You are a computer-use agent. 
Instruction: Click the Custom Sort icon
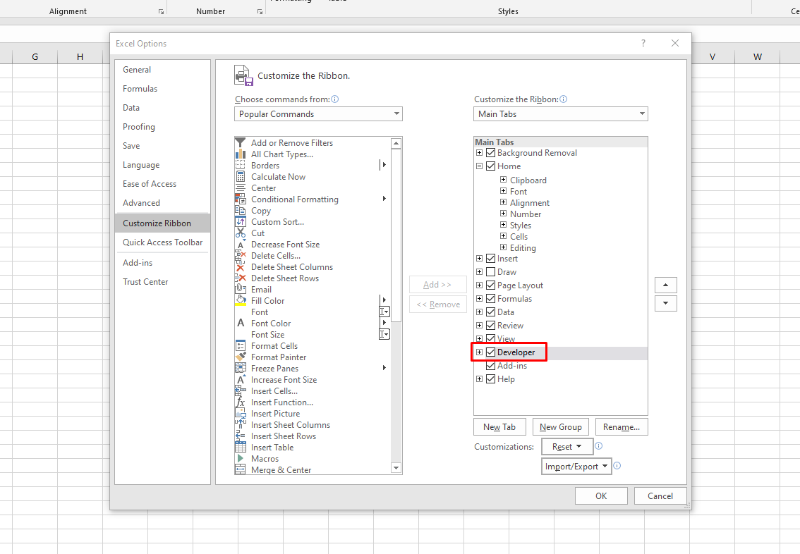point(240,221)
